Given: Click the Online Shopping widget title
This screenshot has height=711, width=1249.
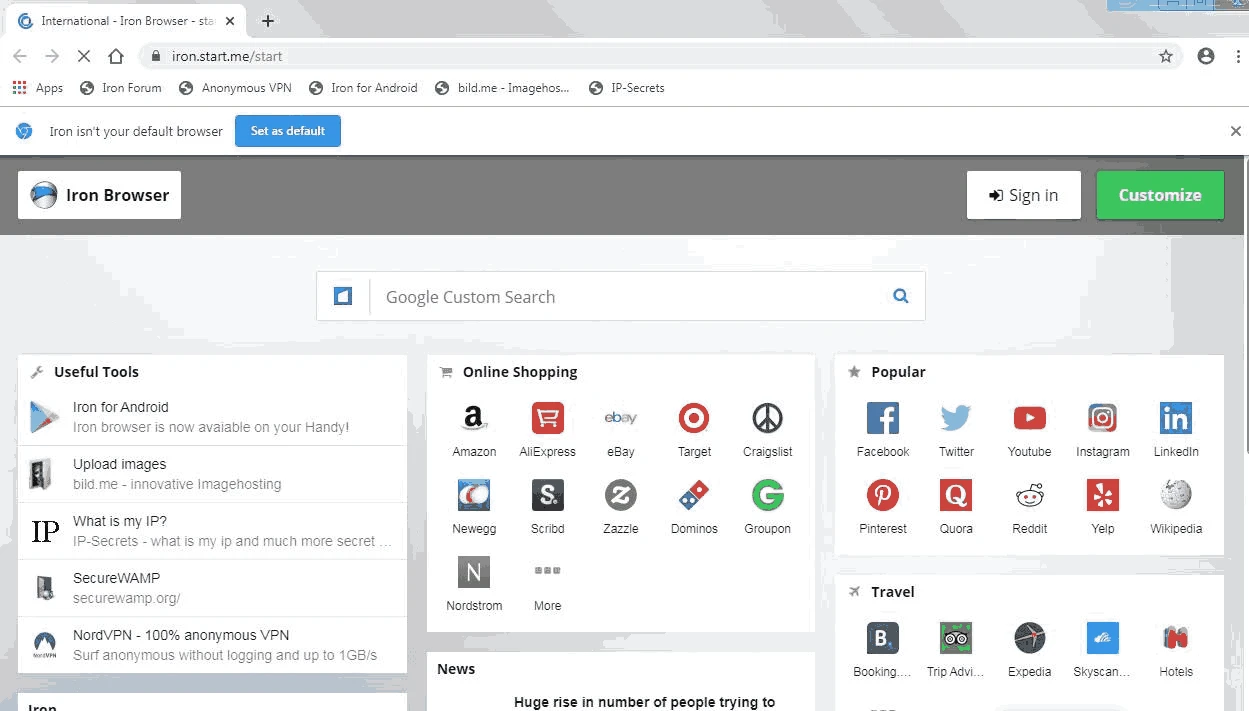Looking at the screenshot, I should pyautogui.click(x=520, y=372).
